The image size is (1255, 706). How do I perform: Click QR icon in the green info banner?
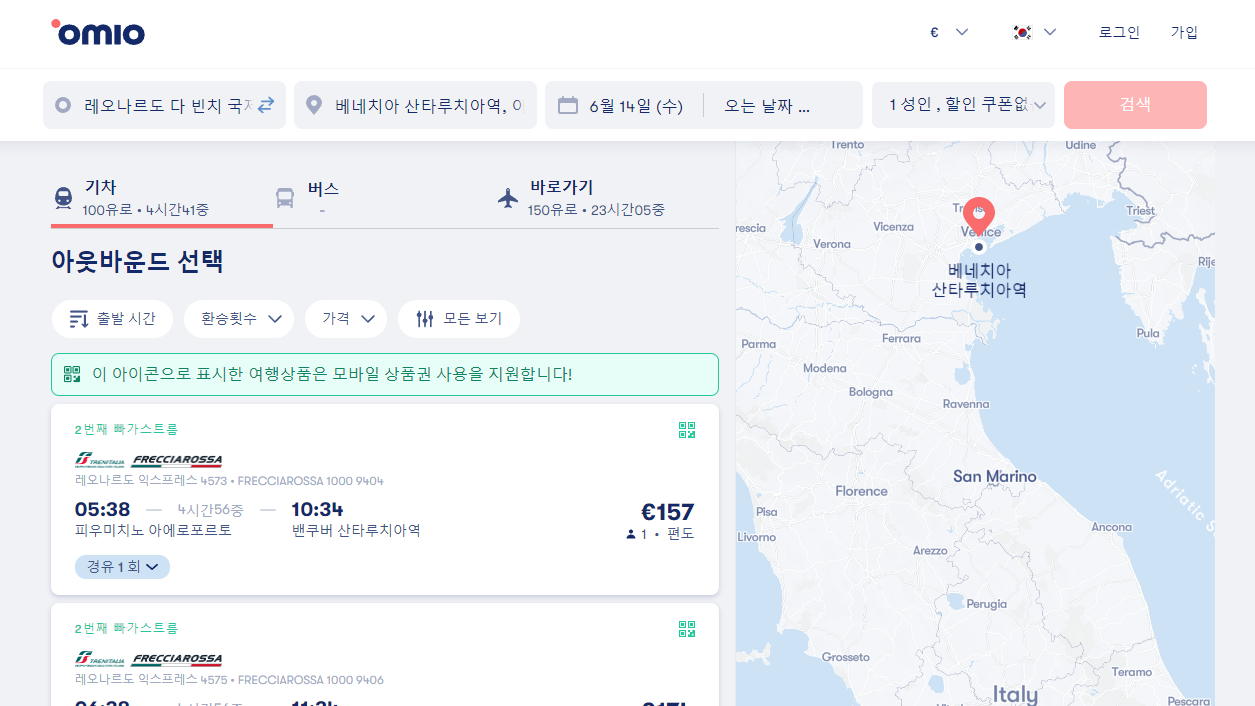(72, 374)
